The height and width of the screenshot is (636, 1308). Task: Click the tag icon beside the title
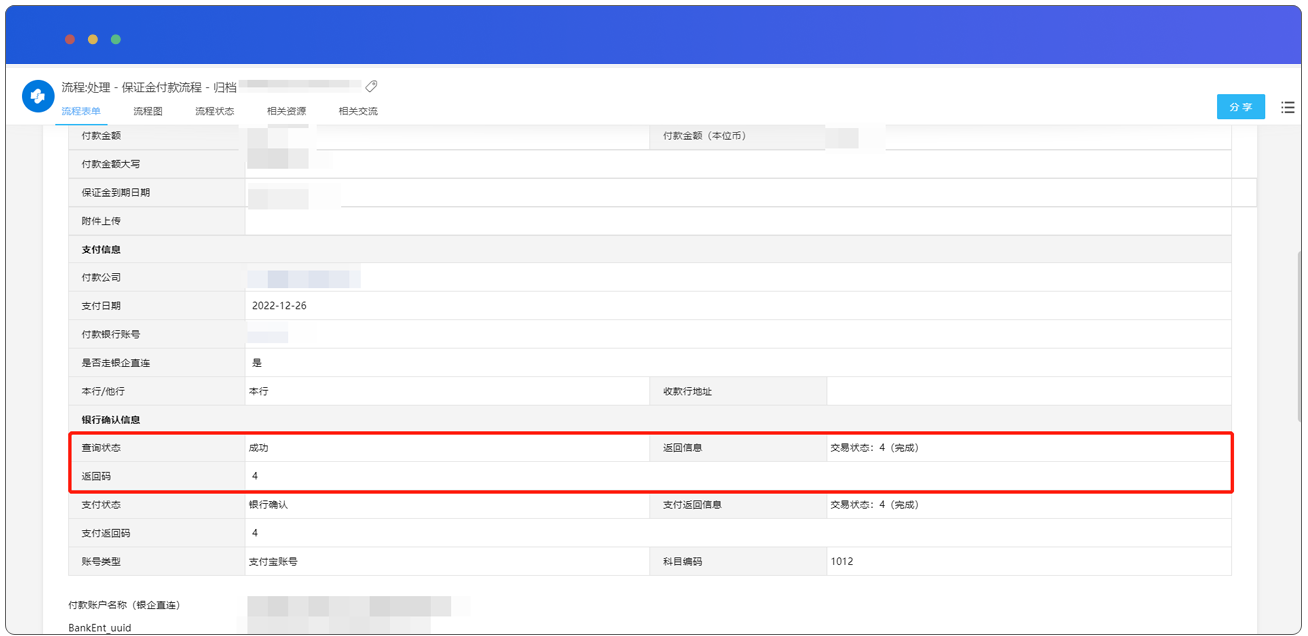372,87
